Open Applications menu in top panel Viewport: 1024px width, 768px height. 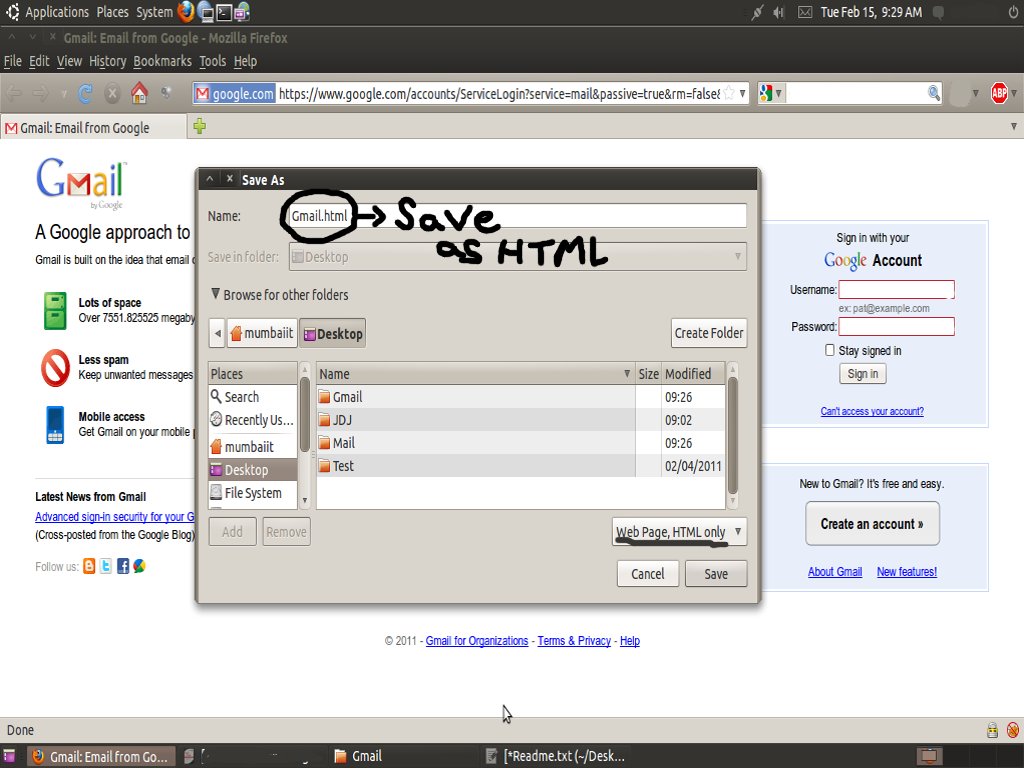click(x=57, y=12)
